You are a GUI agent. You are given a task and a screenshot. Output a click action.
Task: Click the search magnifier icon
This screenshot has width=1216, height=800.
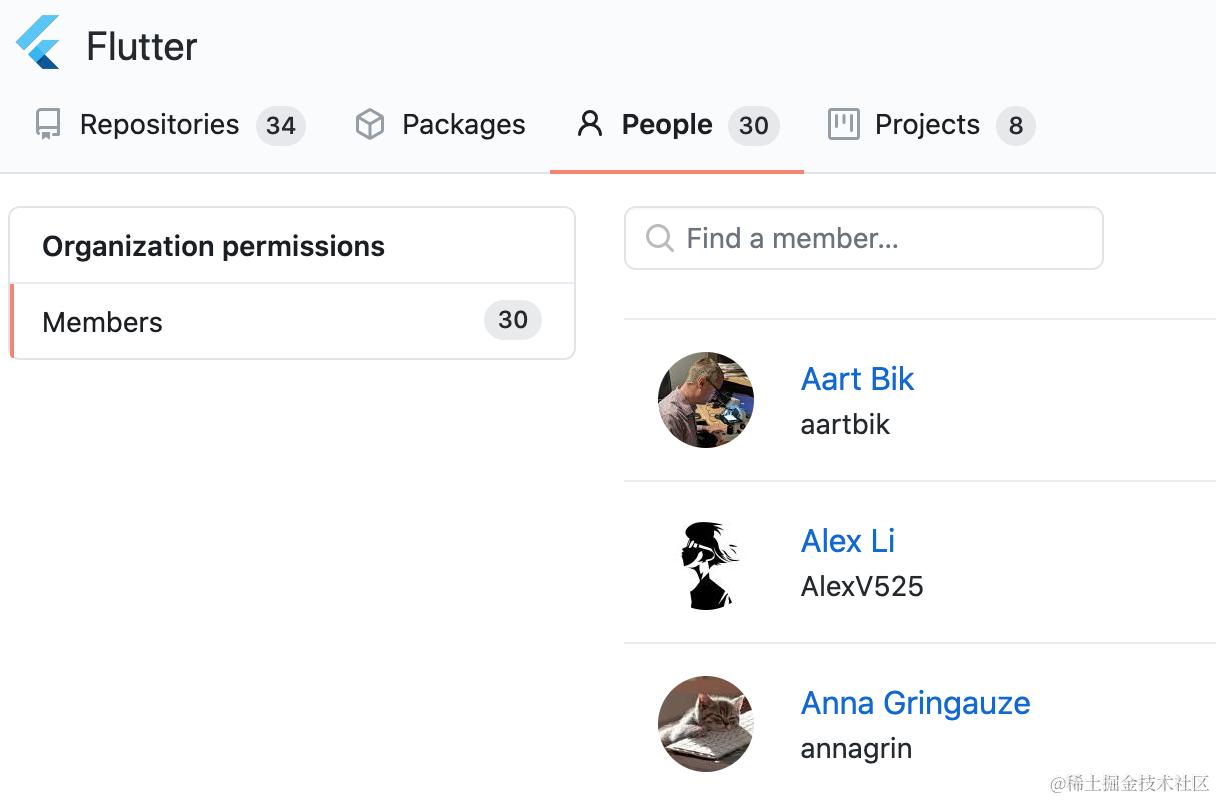[659, 238]
